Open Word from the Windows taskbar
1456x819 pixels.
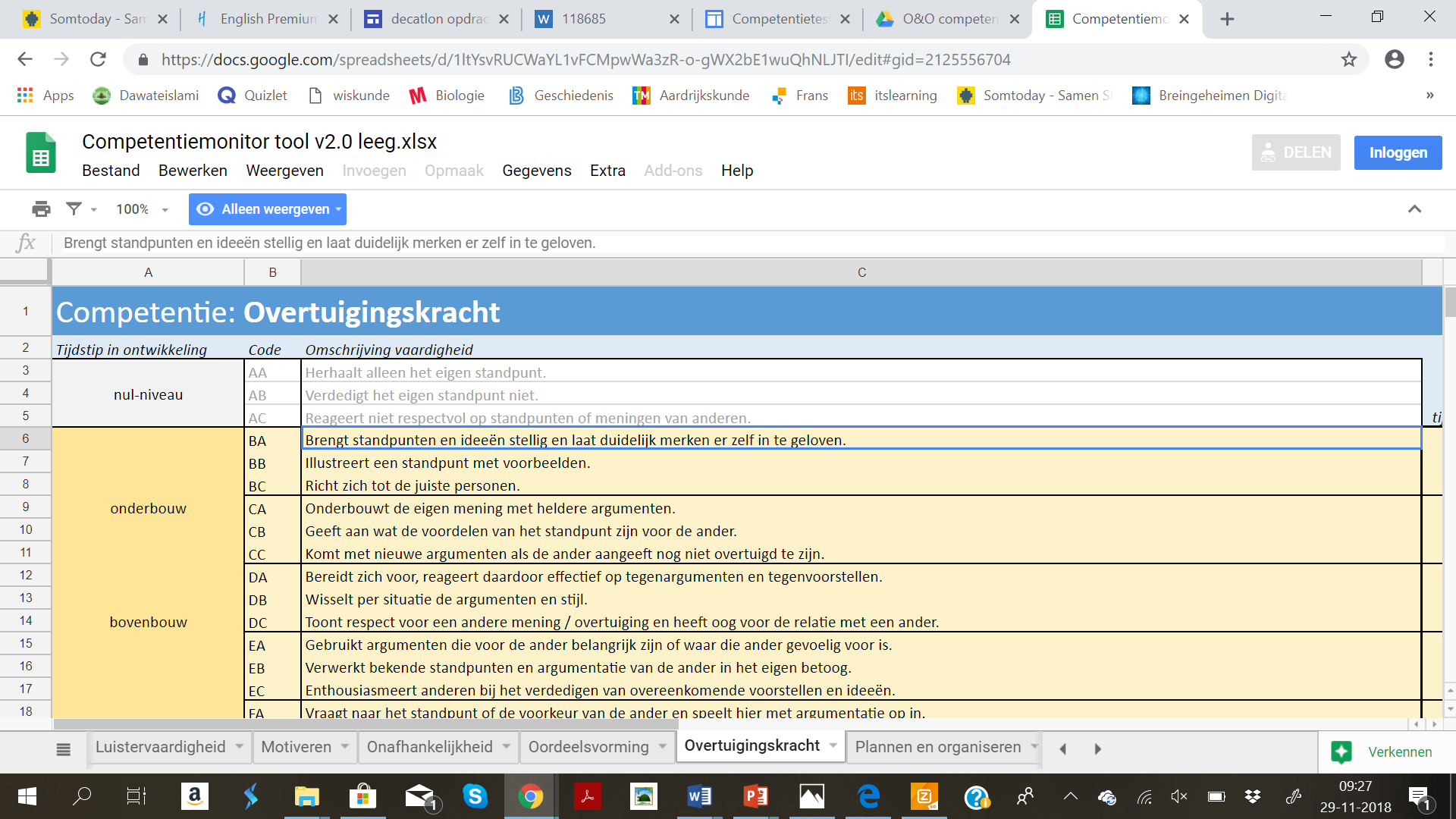[x=699, y=796]
